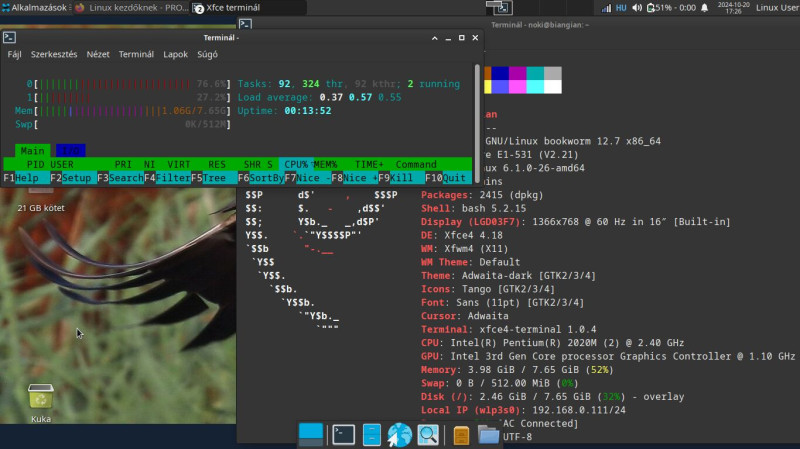Open the Kuka trash desktop icon
The height and width of the screenshot is (449, 800).
tap(41, 403)
